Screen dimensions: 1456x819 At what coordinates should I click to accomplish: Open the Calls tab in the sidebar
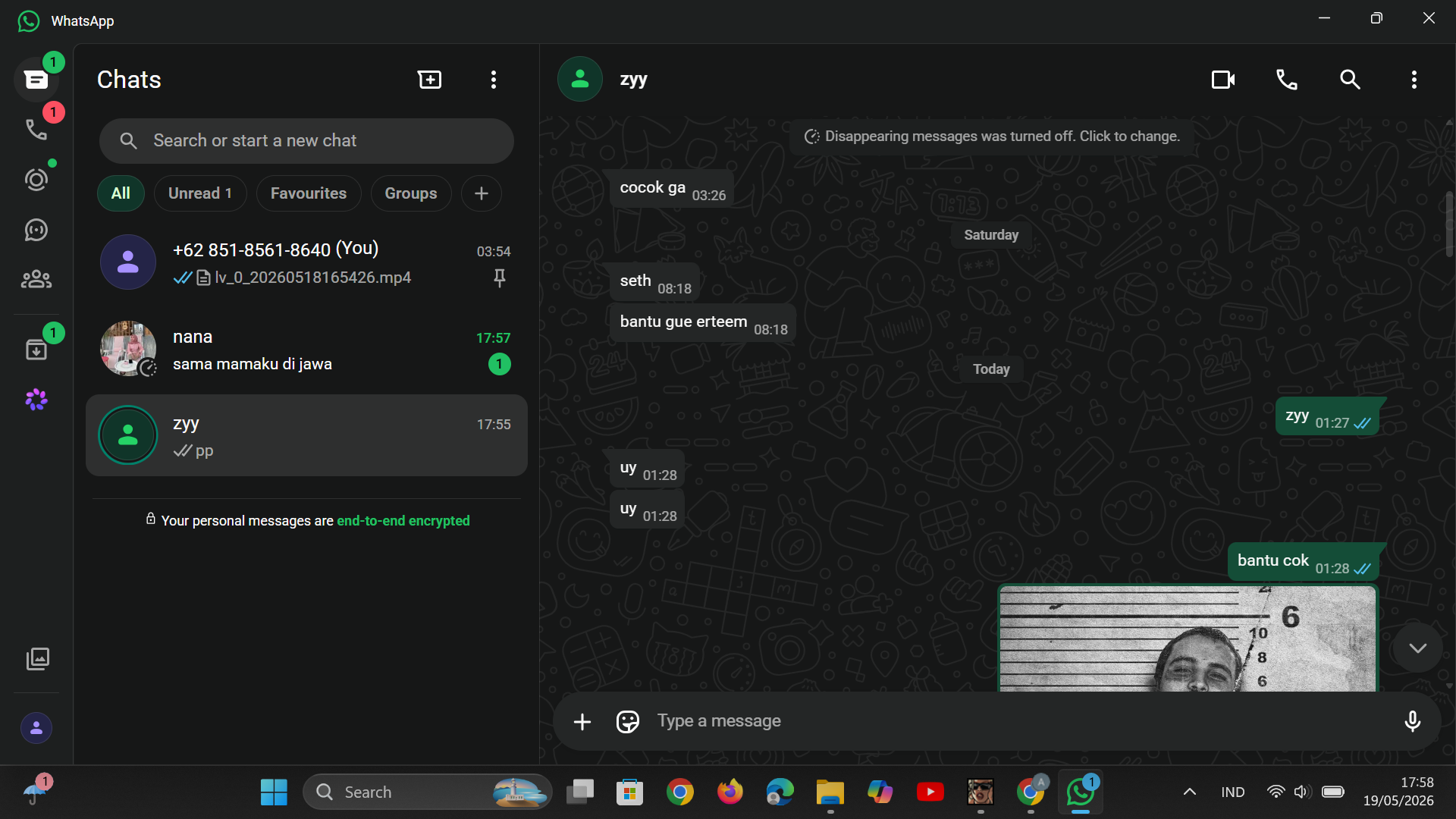click(x=36, y=130)
